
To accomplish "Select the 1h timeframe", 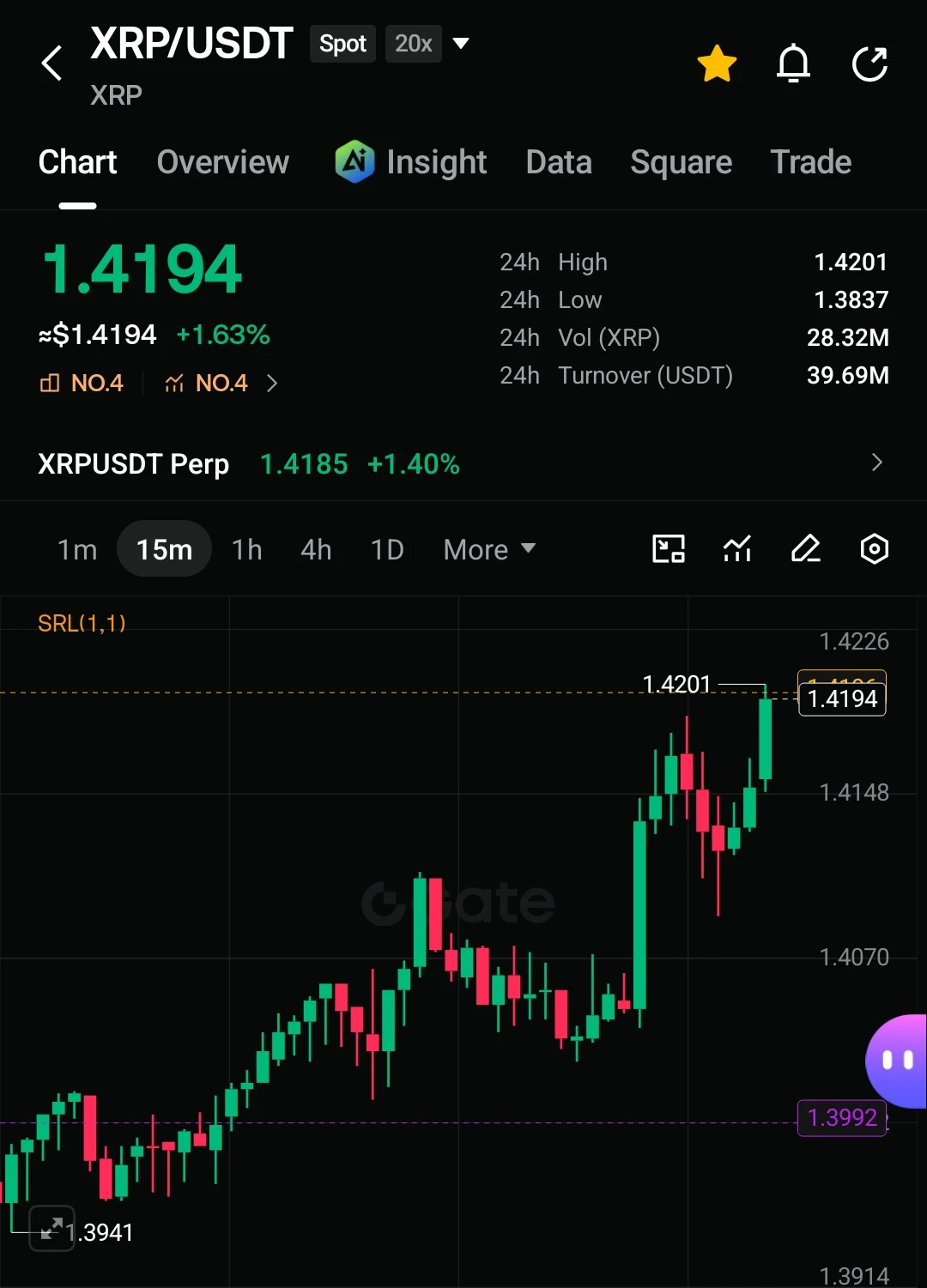I will (x=247, y=549).
